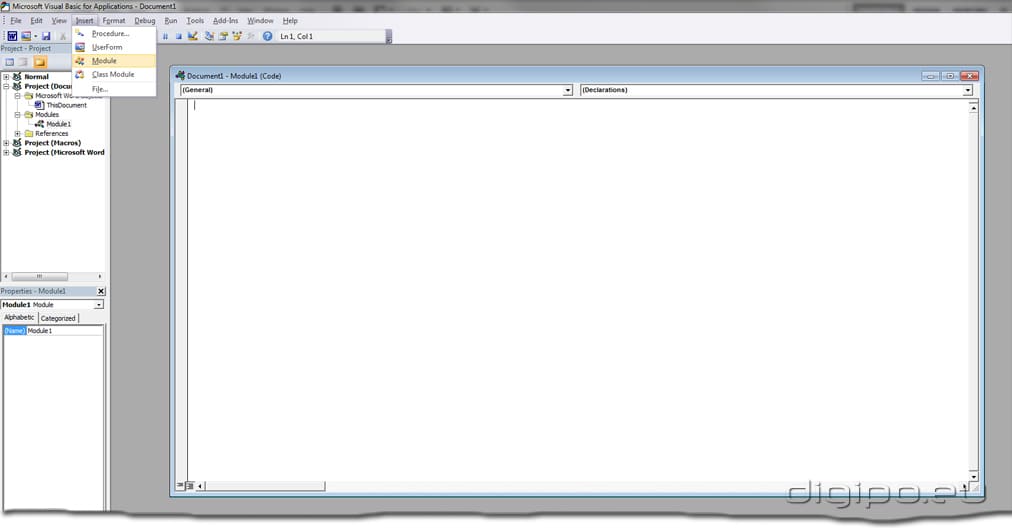Open the View menu
This screenshot has width=1012, height=528.
tap(59, 21)
